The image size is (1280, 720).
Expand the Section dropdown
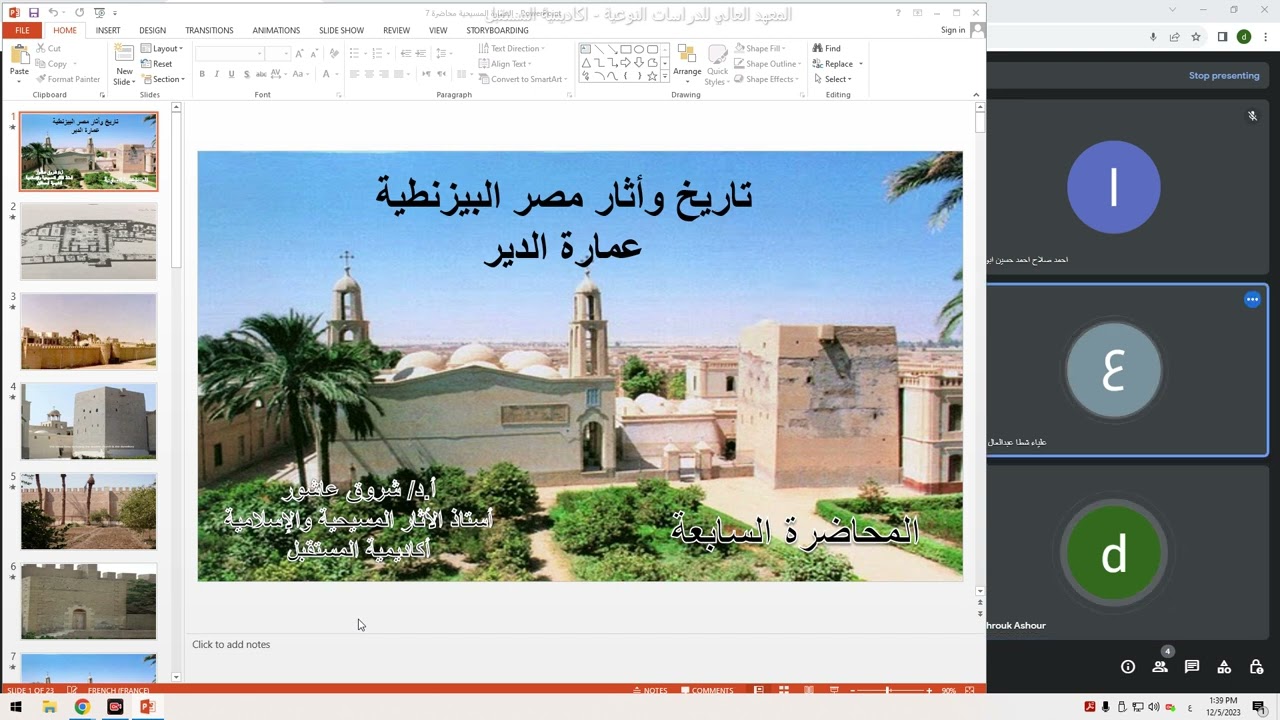(x=163, y=79)
